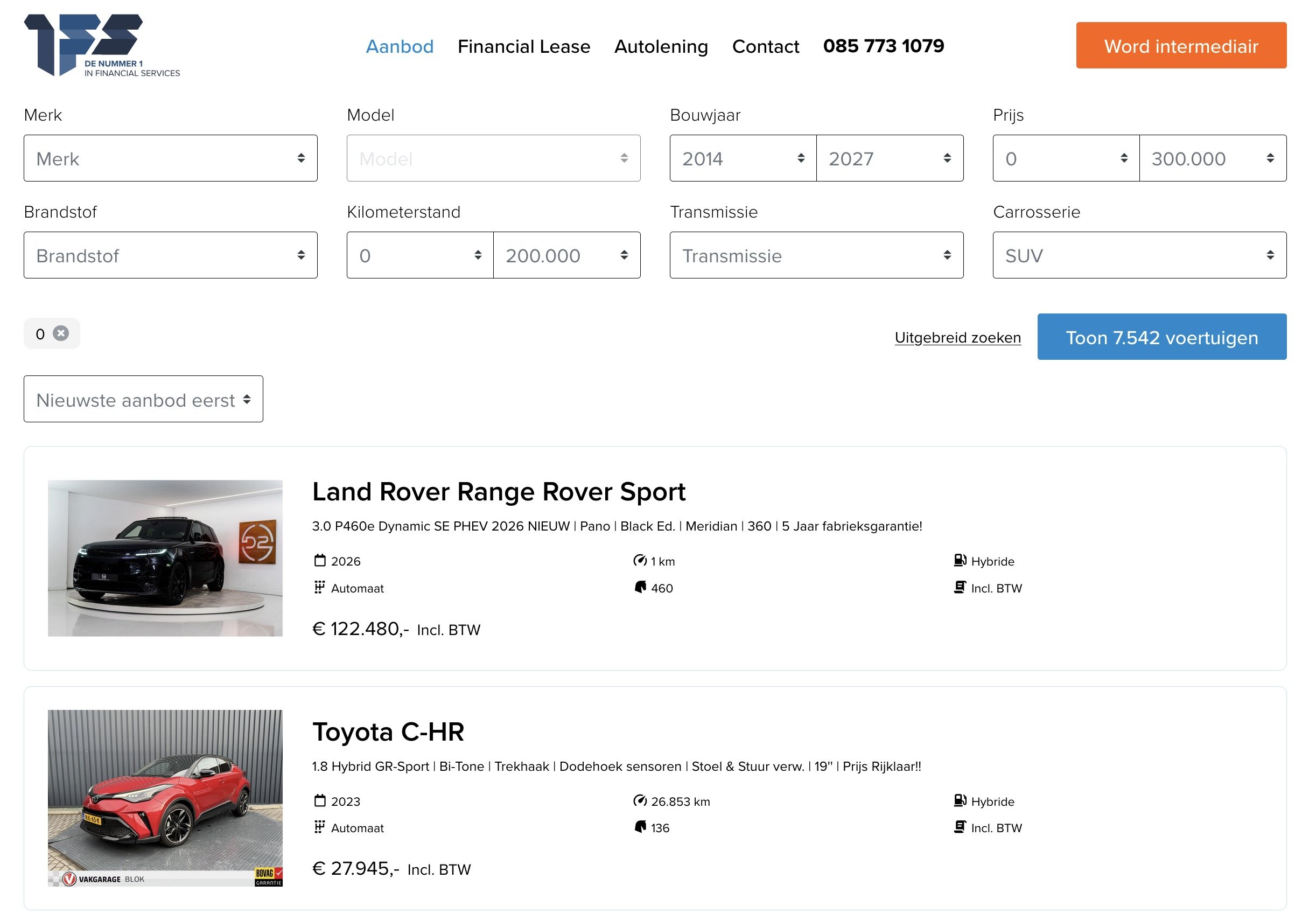Click 'Toon 7.542 voertuigen' button
The height and width of the screenshot is (920, 1316).
(x=1161, y=337)
